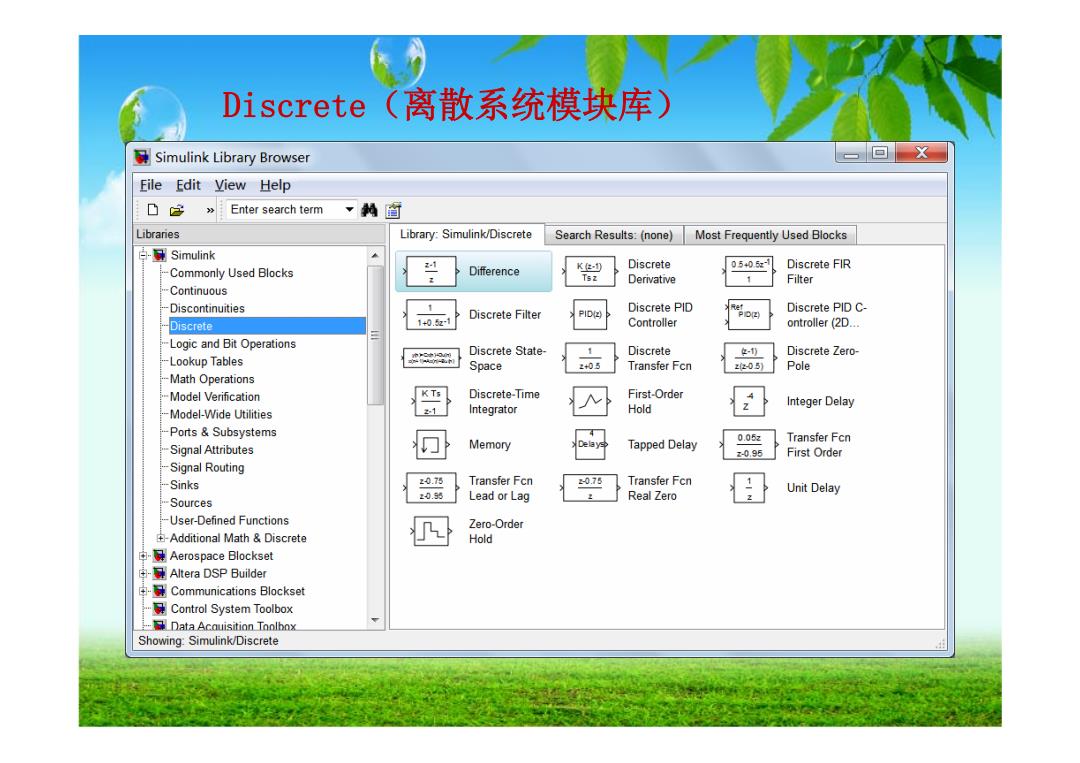Select the Unit Delay block icon

[749, 488]
